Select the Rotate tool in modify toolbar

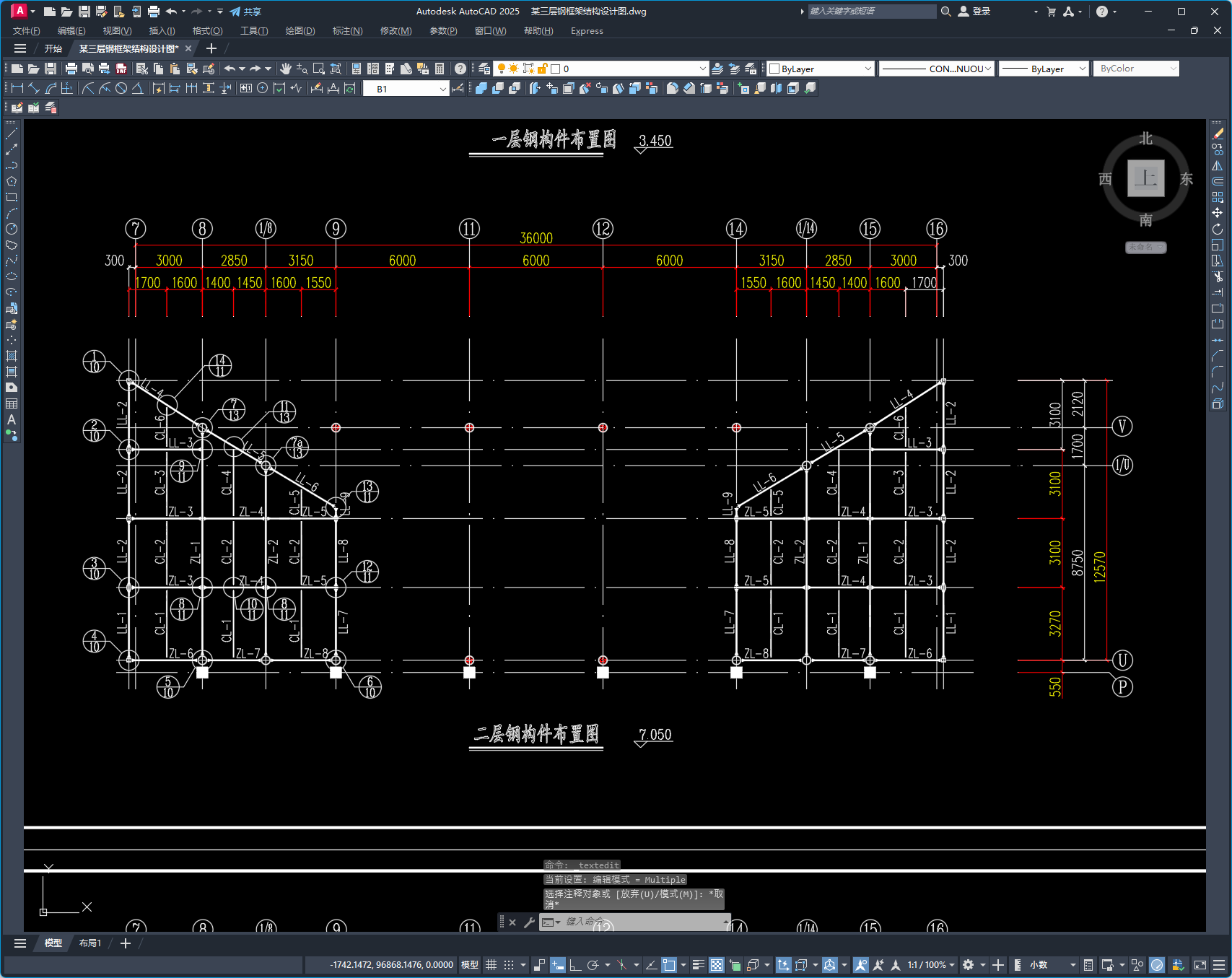(1218, 229)
